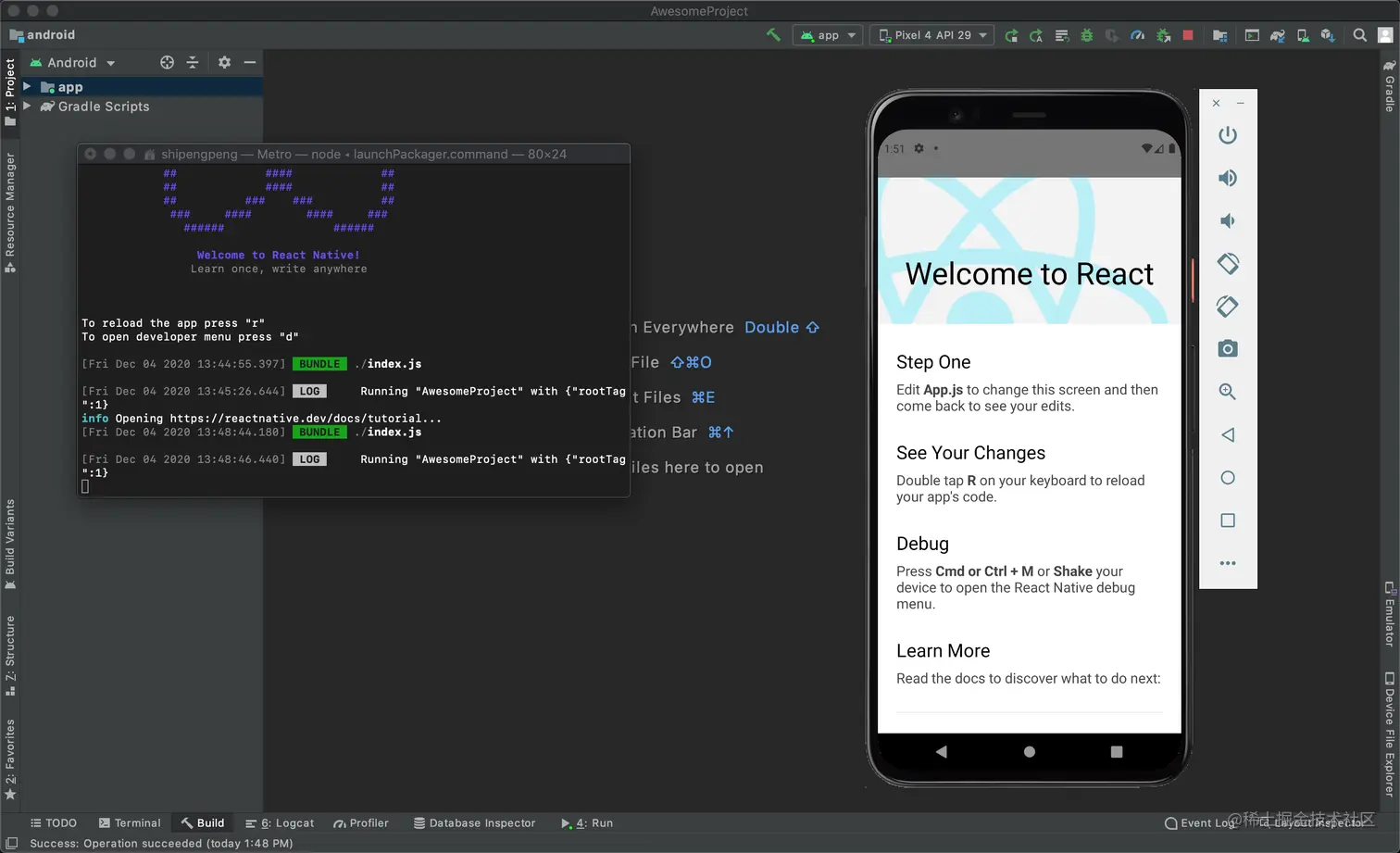The height and width of the screenshot is (853, 1400).
Task: Click the Success: Operation succeeded status message
Action: [161, 844]
